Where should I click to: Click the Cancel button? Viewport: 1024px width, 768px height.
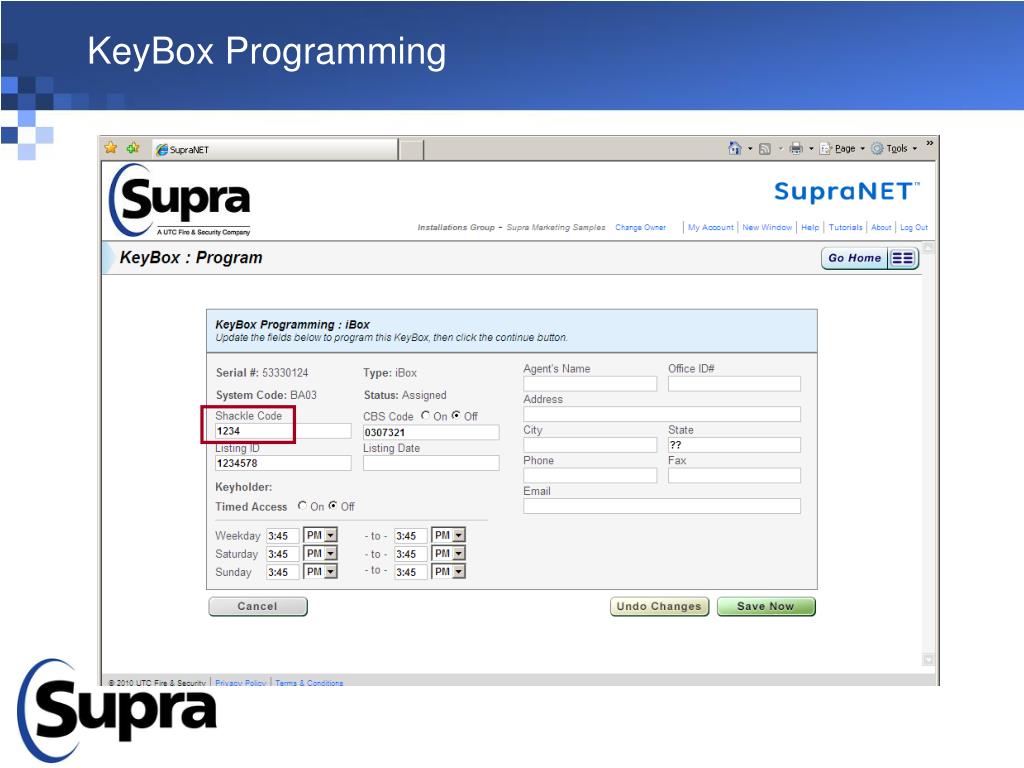pos(258,607)
